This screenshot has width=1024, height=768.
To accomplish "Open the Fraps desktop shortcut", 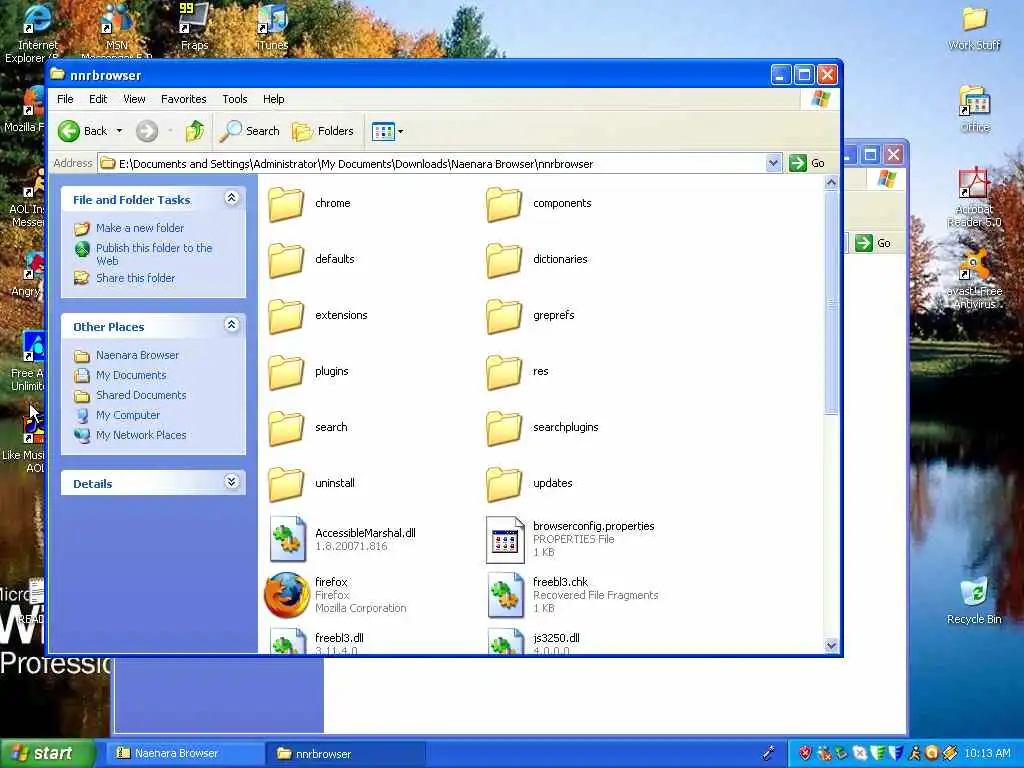I will (x=194, y=27).
